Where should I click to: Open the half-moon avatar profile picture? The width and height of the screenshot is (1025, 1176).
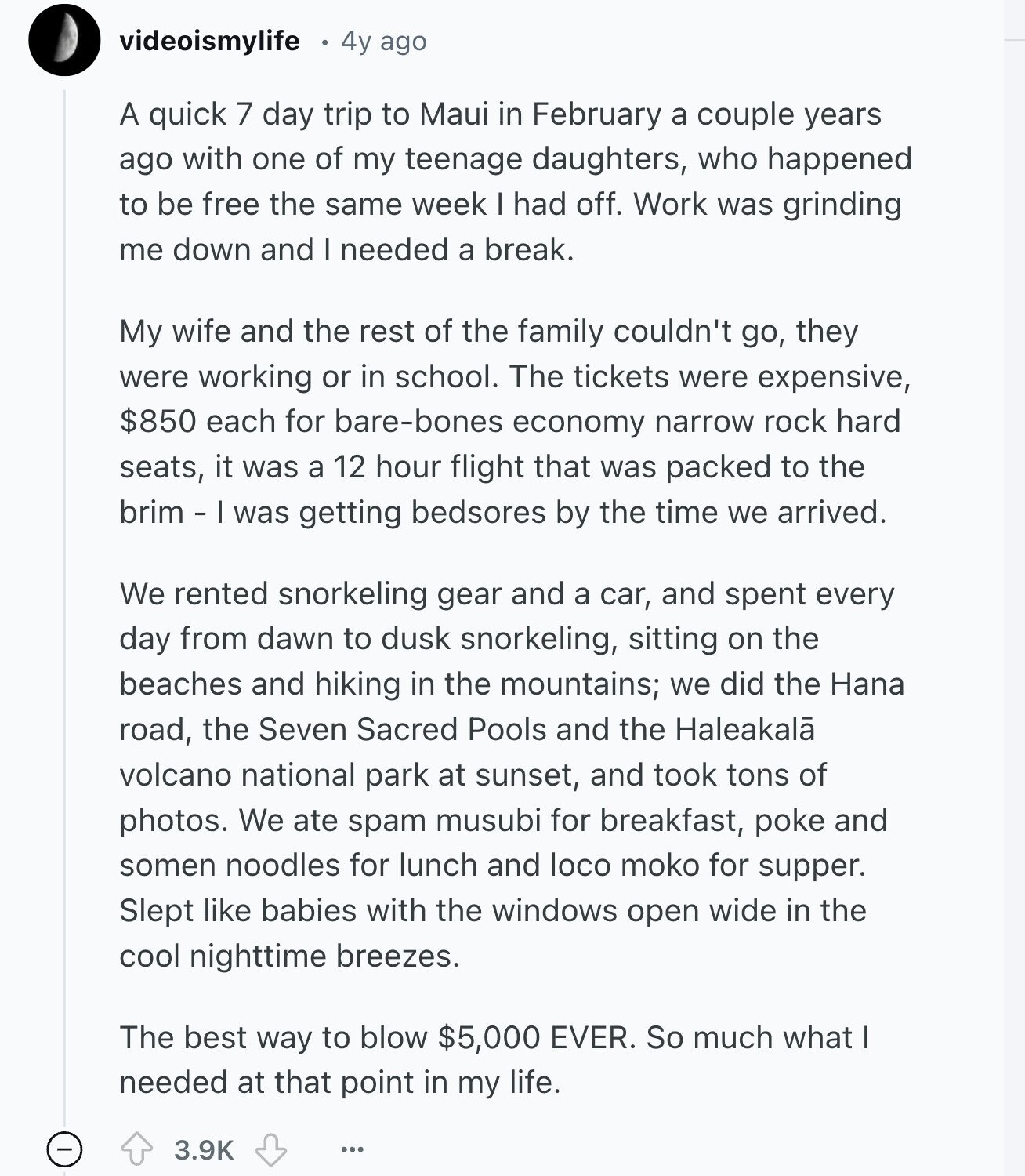tap(64, 40)
